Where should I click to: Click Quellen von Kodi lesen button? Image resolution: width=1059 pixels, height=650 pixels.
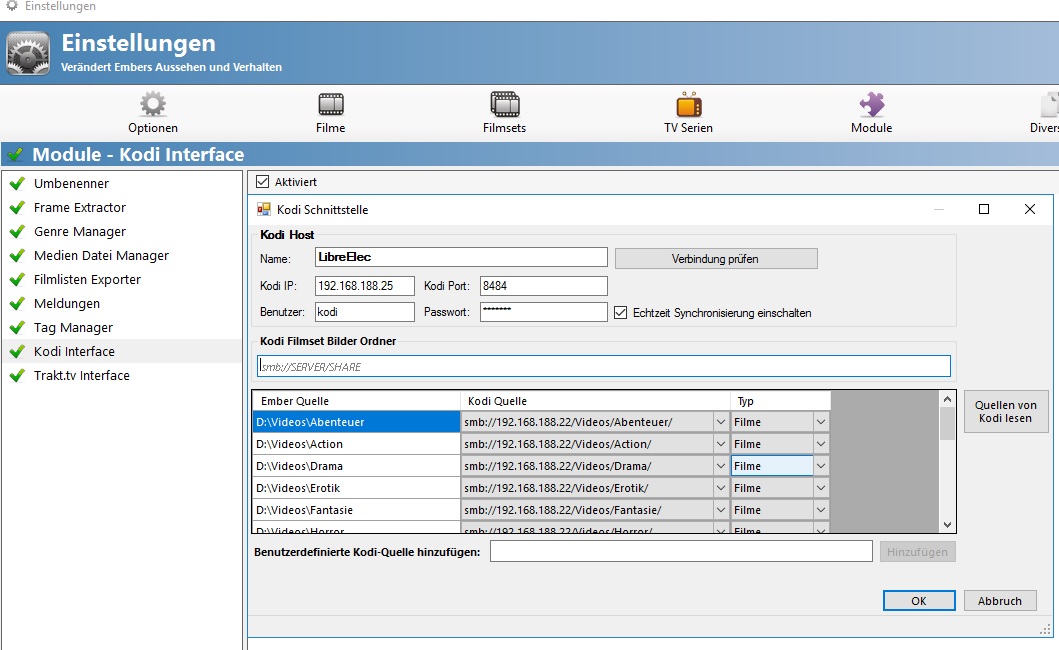pyautogui.click(x=1006, y=411)
